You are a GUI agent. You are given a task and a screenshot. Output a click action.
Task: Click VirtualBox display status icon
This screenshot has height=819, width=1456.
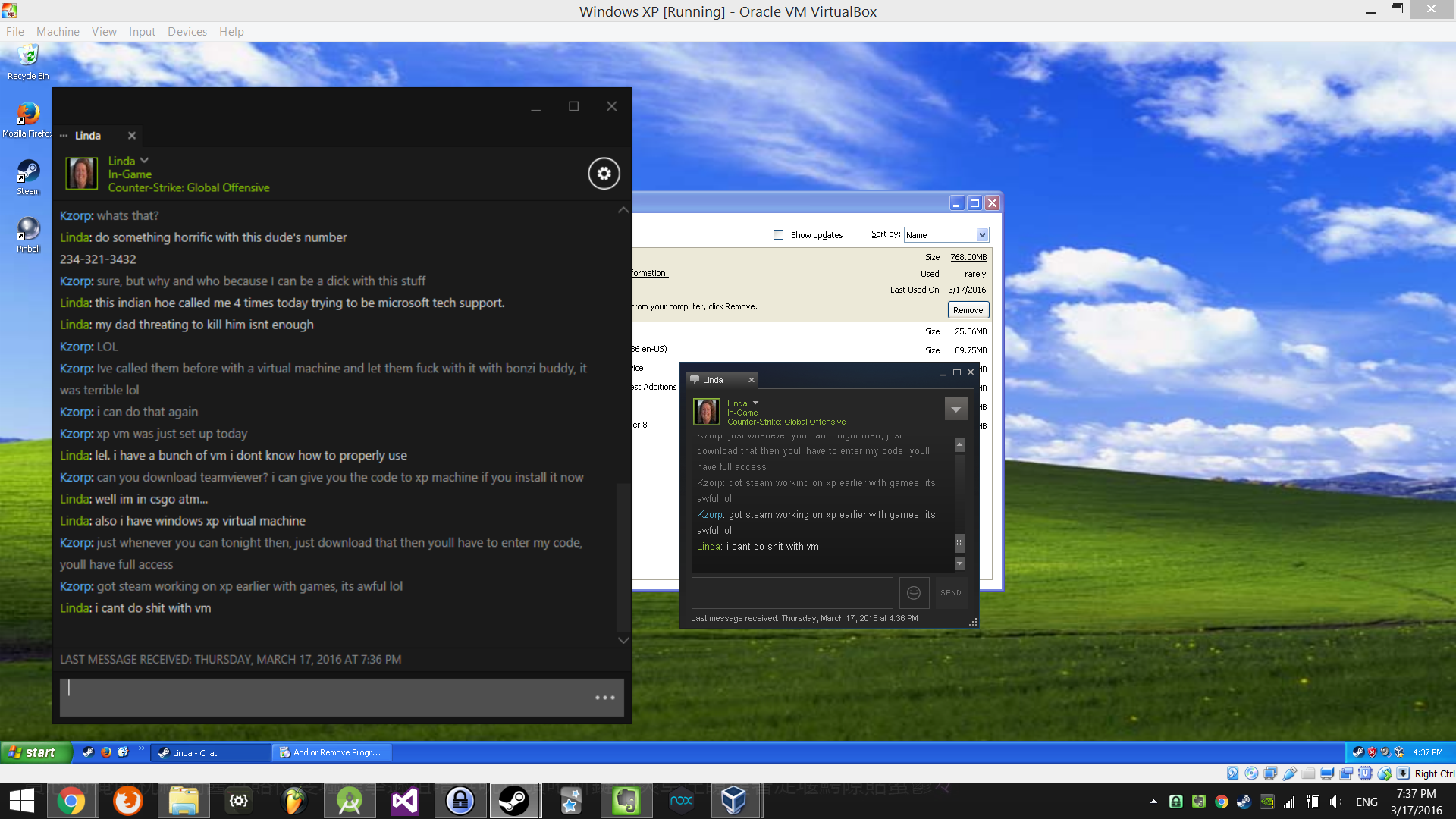(1327, 773)
